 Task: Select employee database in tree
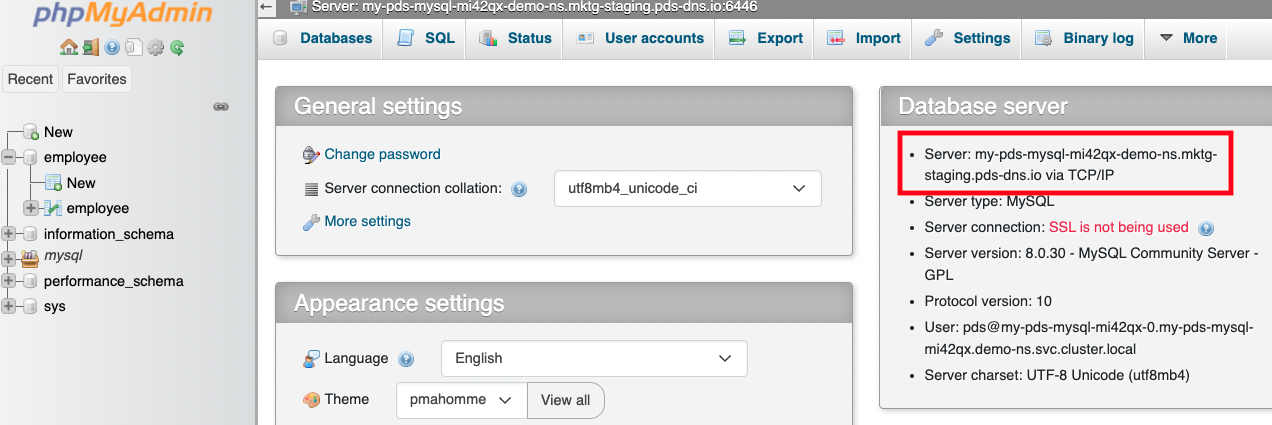click(x=75, y=157)
